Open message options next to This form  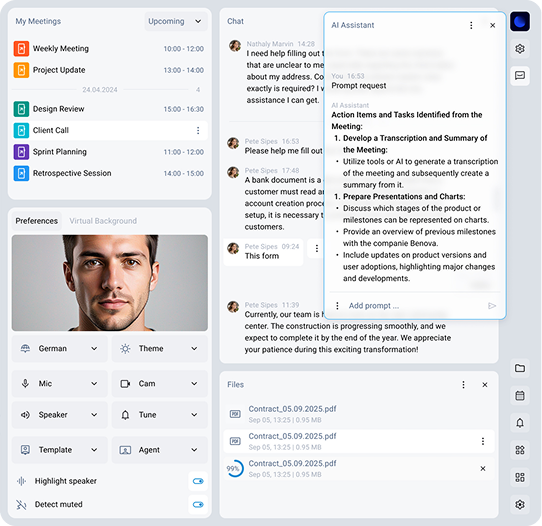coord(317,248)
